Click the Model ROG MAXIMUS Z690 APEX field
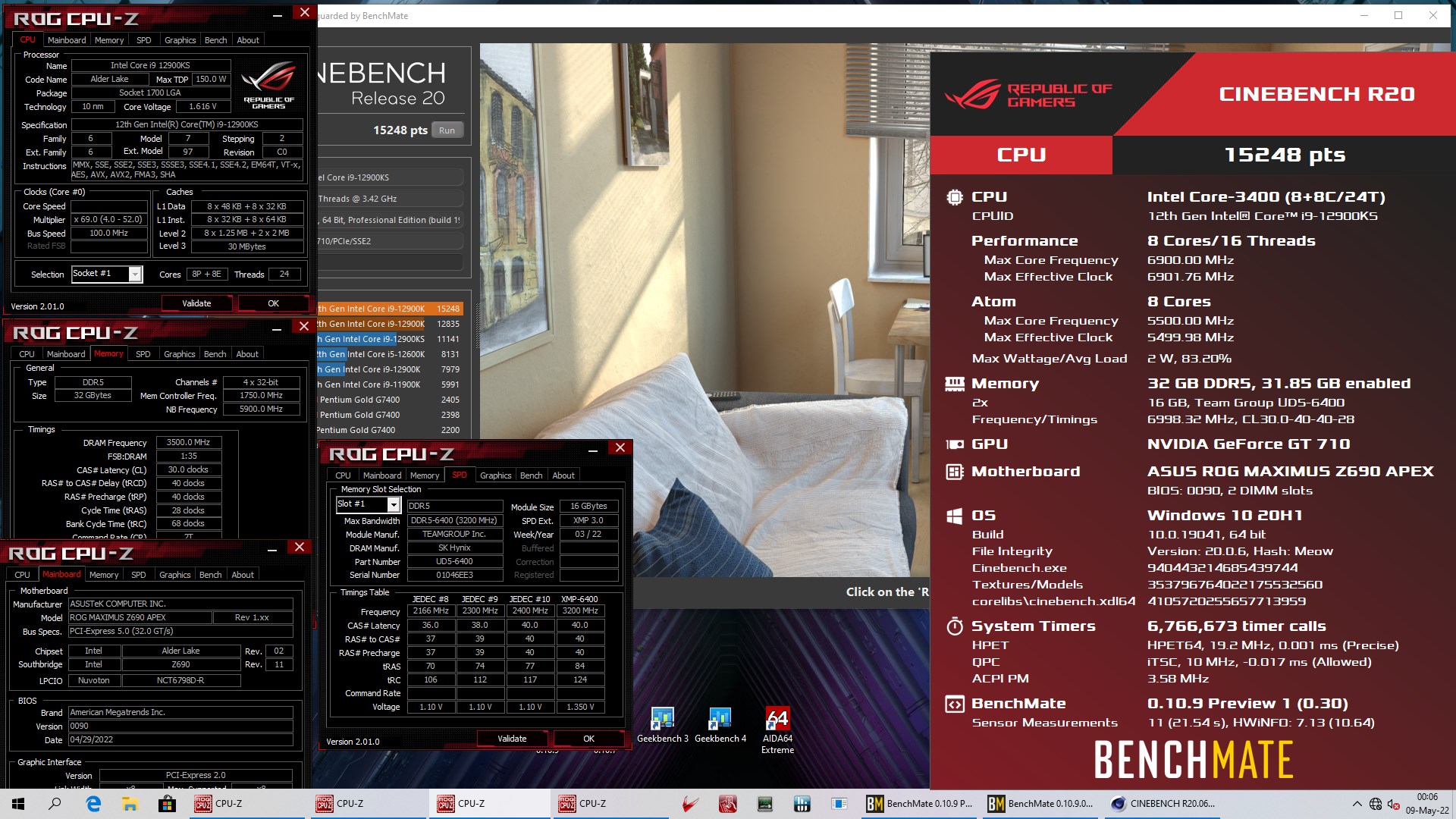Image resolution: width=1456 pixels, height=819 pixels. tap(140, 617)
